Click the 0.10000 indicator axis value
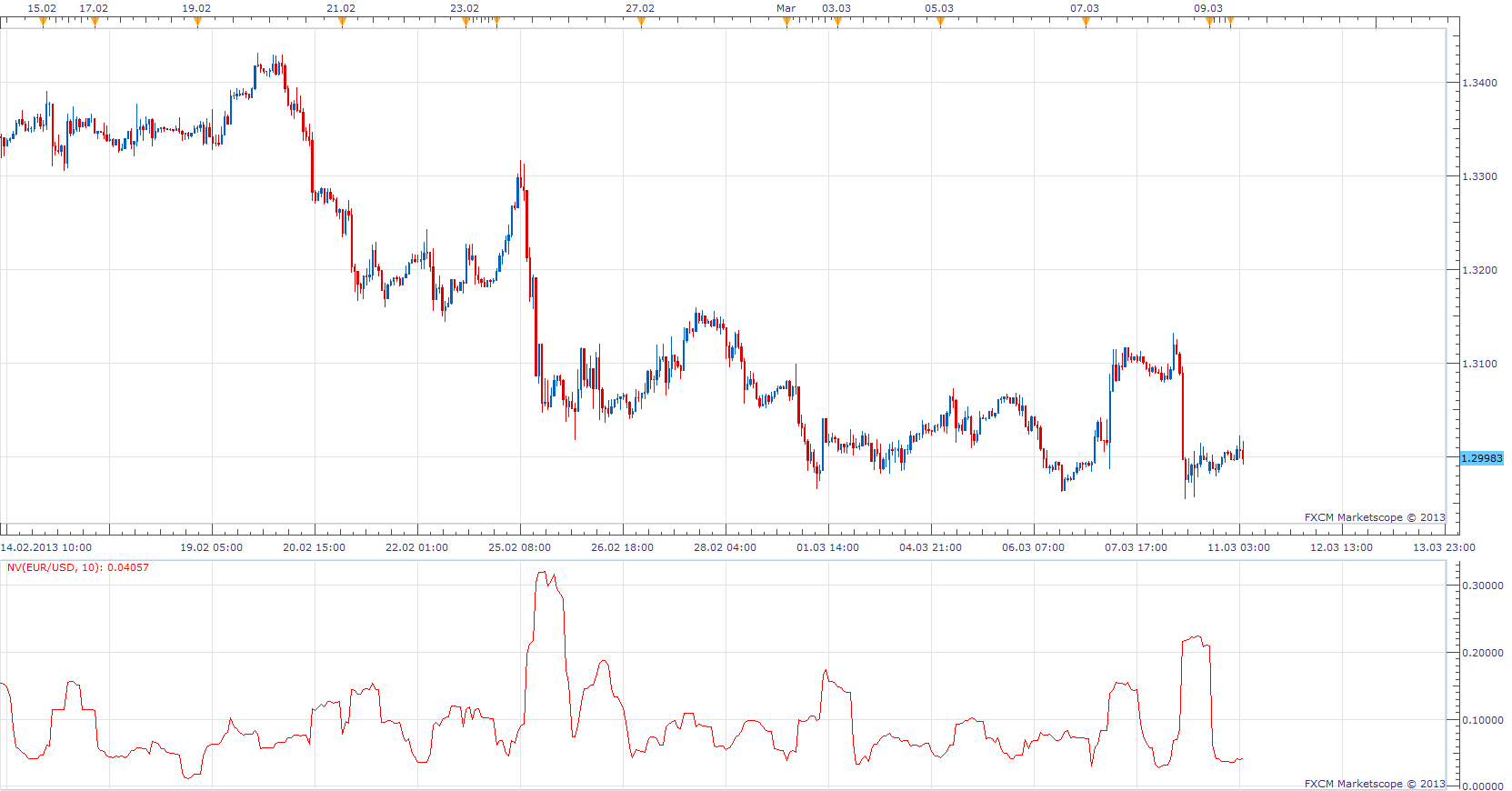 (1482, 720)
